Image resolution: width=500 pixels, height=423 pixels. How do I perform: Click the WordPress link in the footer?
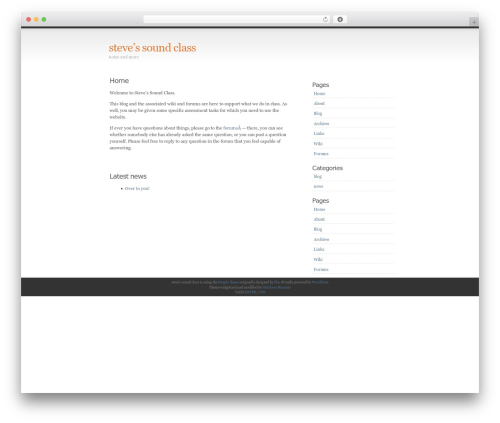(320, 282)
